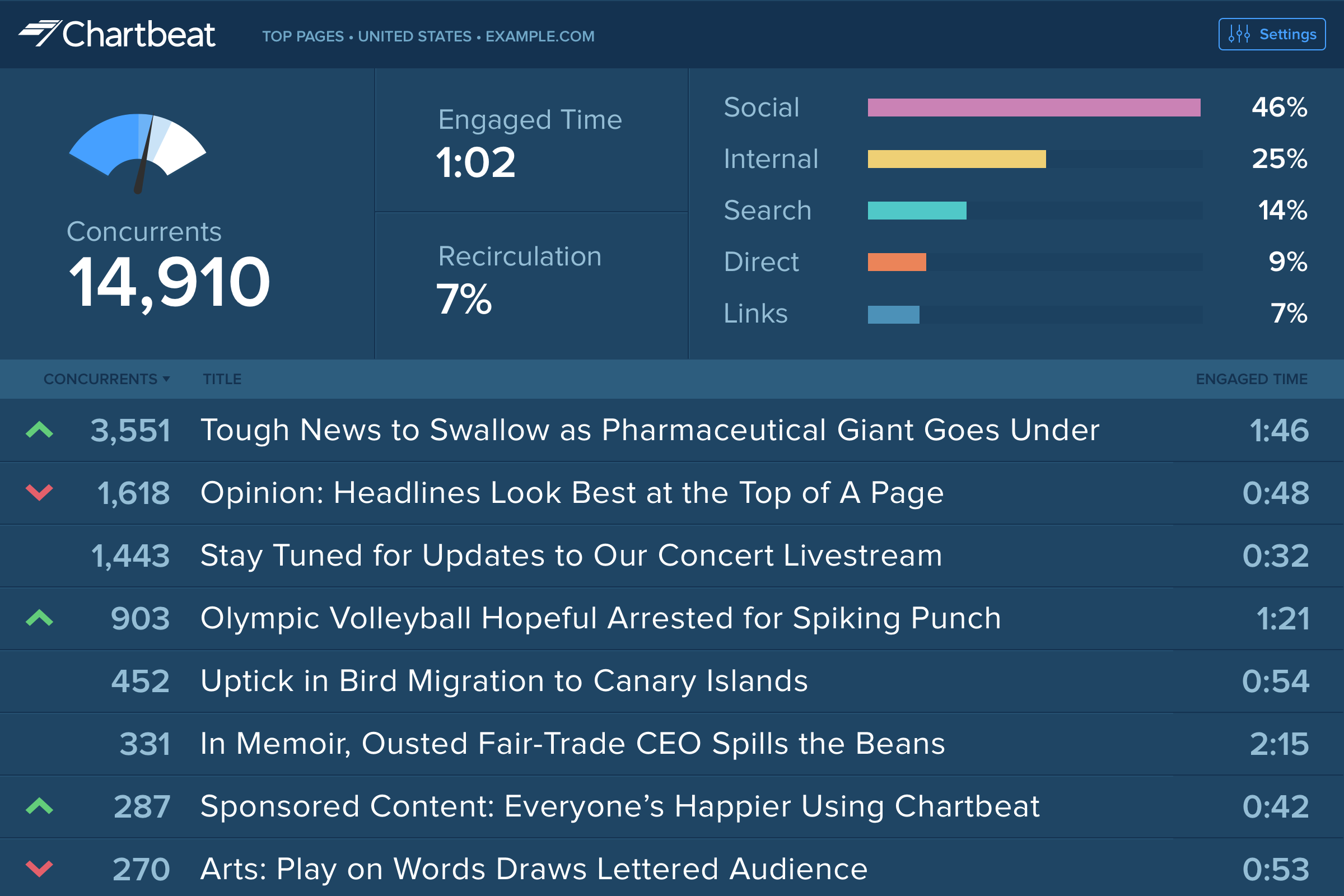Click the teal Search traffic bar
The width and height of the screenshot is (1344, 896).
[x=917, y=211]
